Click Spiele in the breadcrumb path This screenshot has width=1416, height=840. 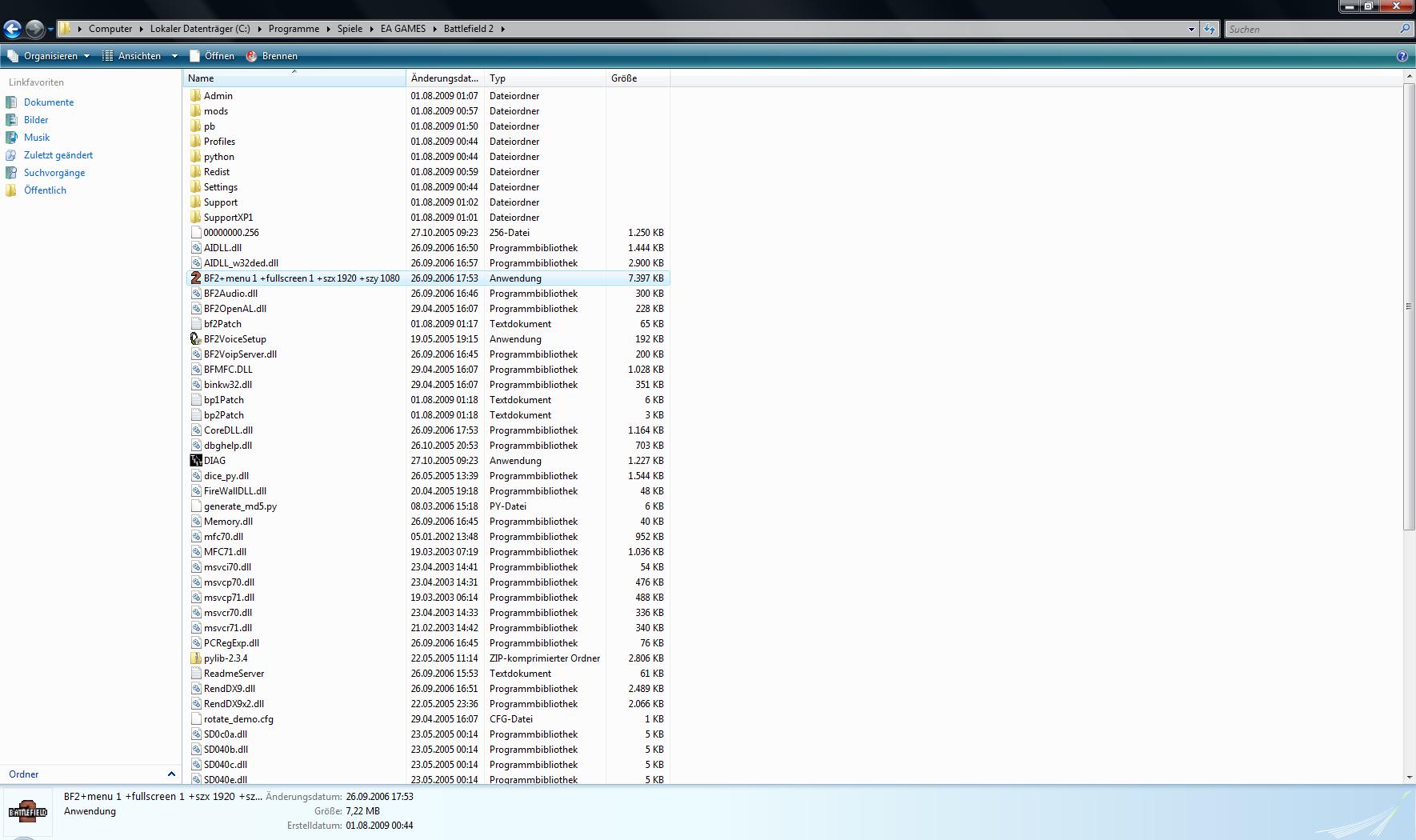tap(350, 29)
